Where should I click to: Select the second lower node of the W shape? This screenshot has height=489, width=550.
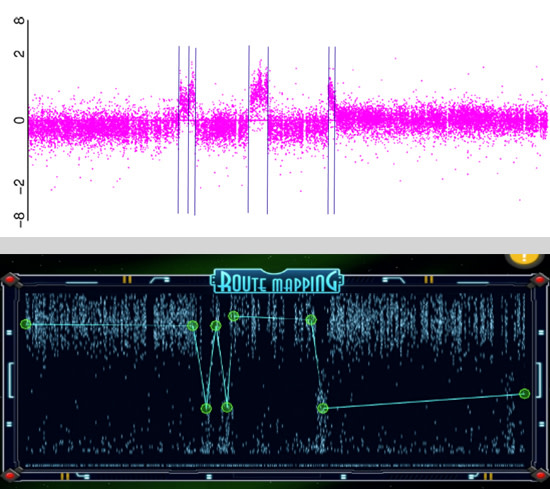click(227, 407)
